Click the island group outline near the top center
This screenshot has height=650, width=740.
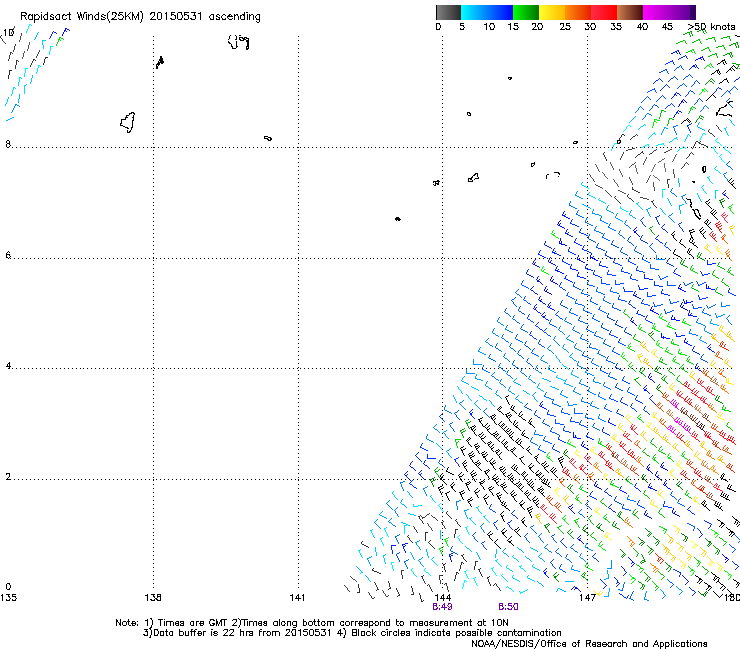pos(239,42)
